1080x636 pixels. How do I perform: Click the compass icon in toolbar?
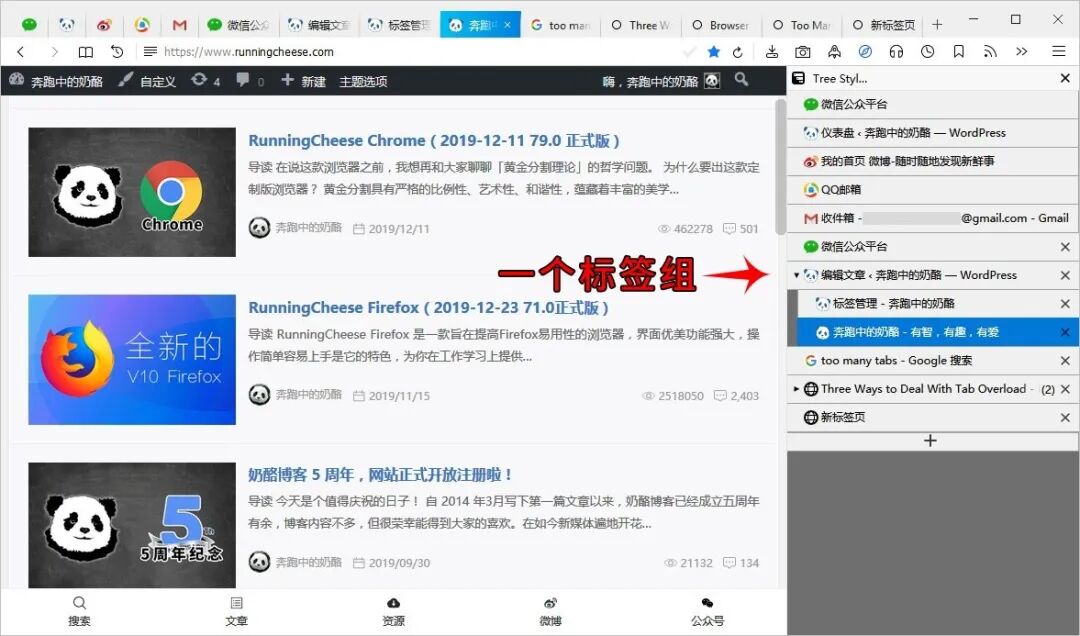click(865, 52)
